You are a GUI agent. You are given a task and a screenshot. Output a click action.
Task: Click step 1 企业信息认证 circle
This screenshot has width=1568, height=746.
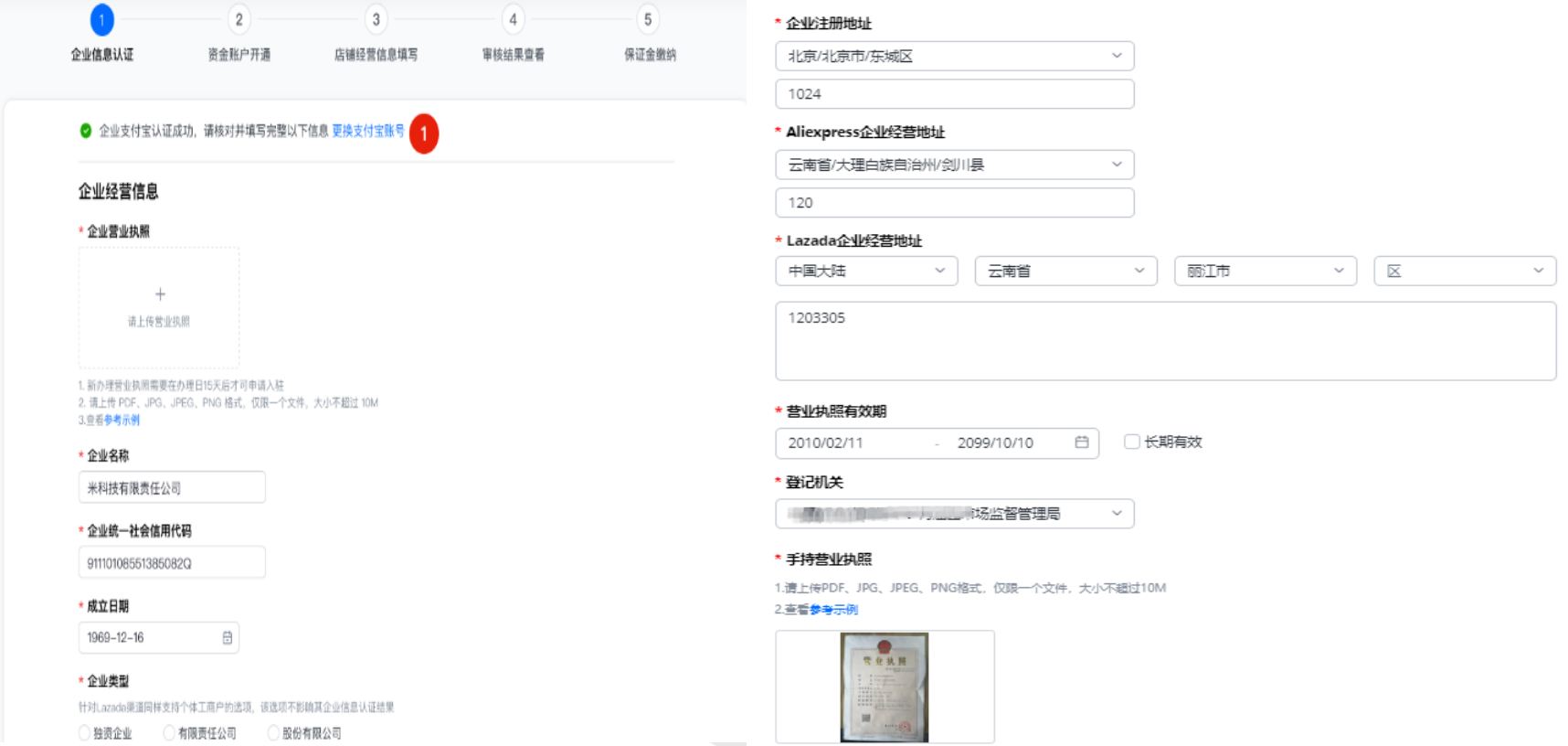102,19
